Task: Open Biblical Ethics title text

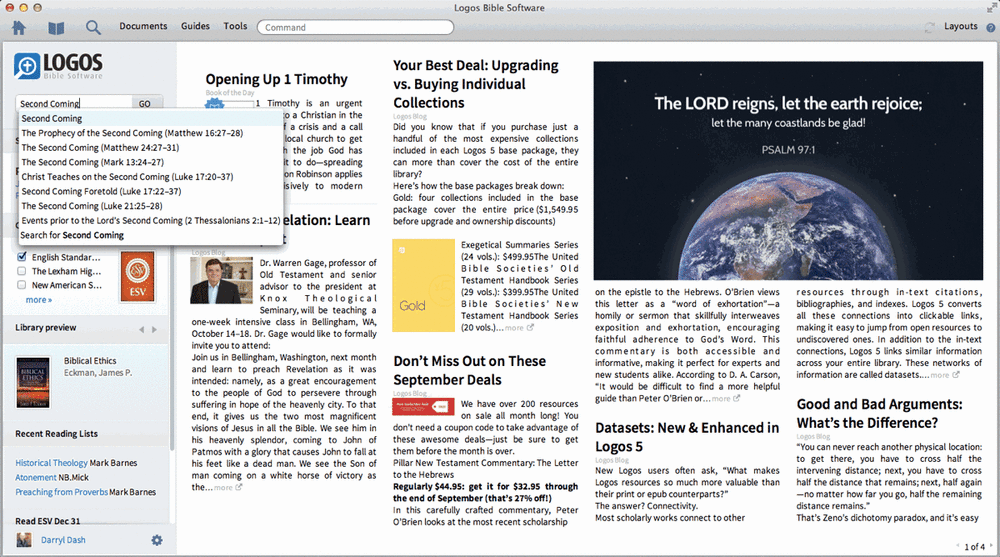Action: [x=90, y=361]
